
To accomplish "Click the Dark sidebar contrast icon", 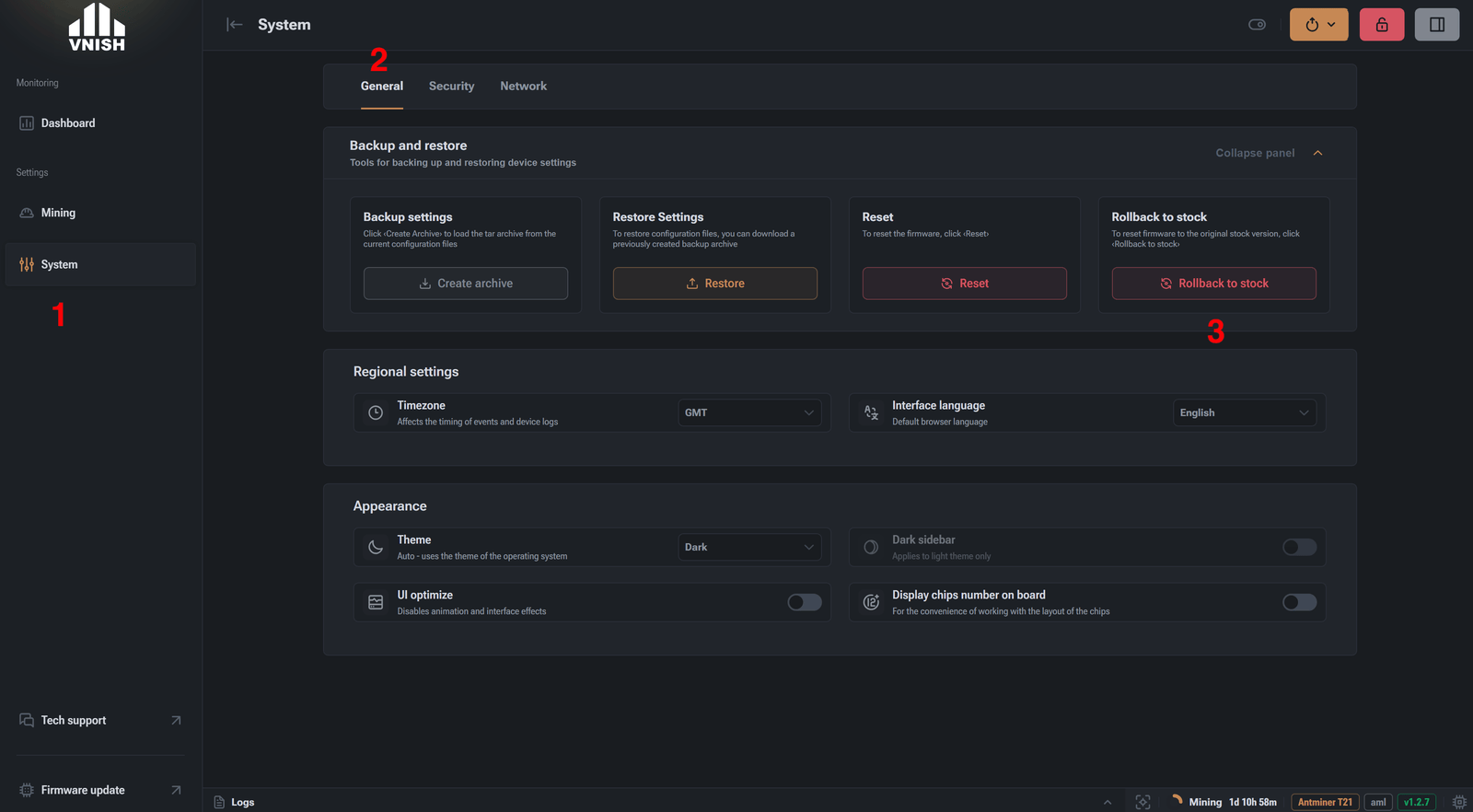I will [x=871, y=547].
